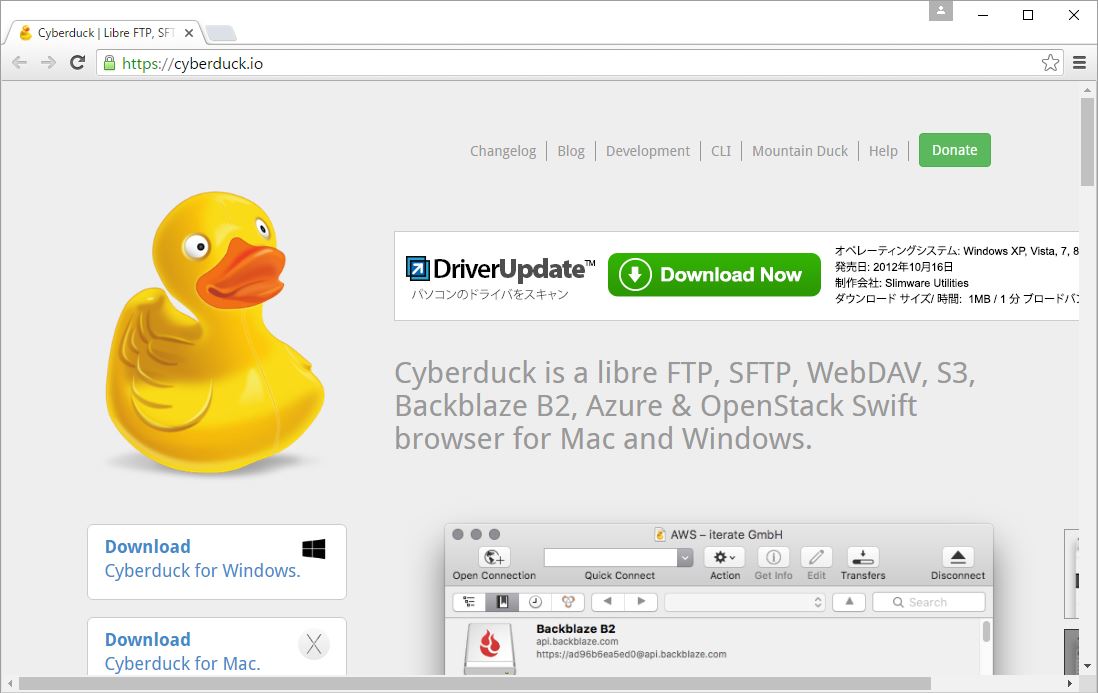Reload the cyberduck.io page
The image size is (1098, 693).
(78, 63)
